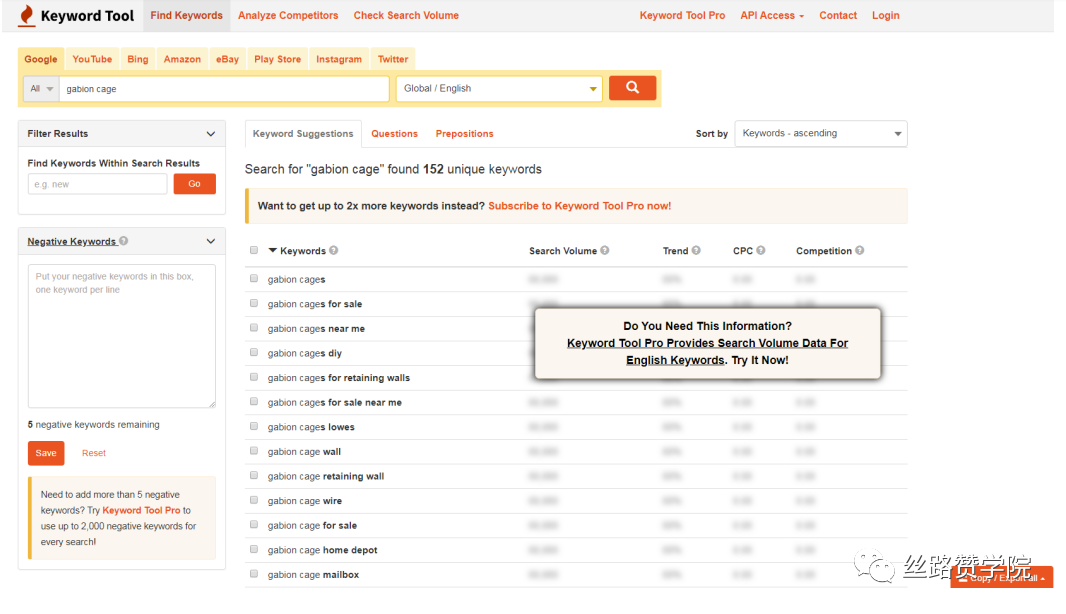Check 'gabion cages for sale near me' checkbox
Screen dimensions: 1066x614
pos(254,402)
